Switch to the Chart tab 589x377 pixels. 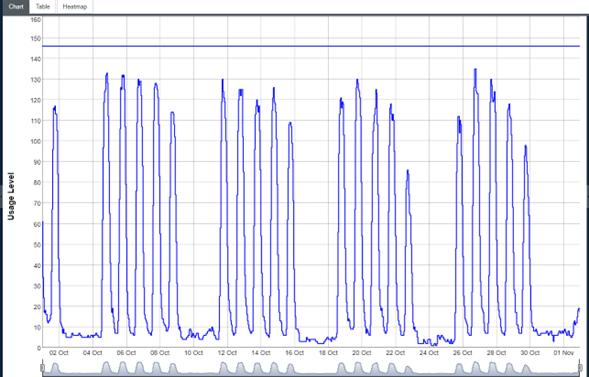(16, 7)
